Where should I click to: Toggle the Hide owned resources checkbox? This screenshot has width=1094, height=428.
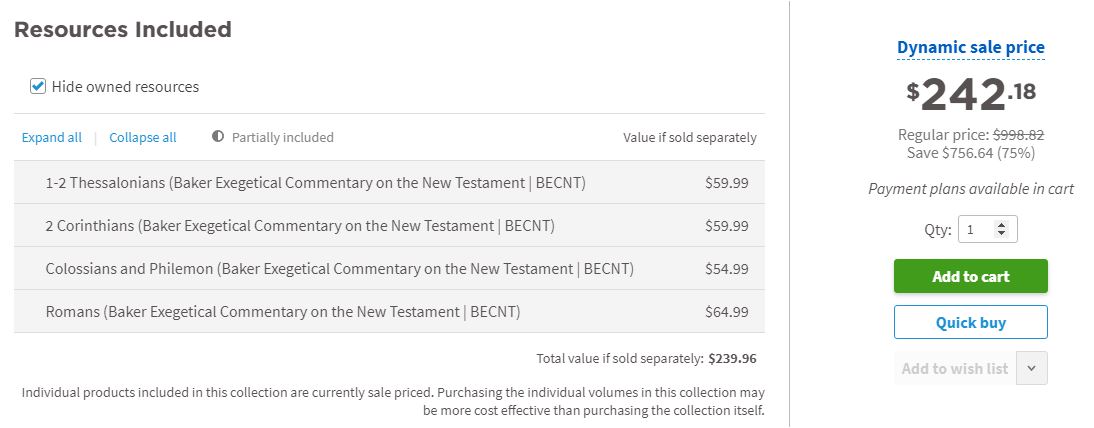click(x=38, y=87)
